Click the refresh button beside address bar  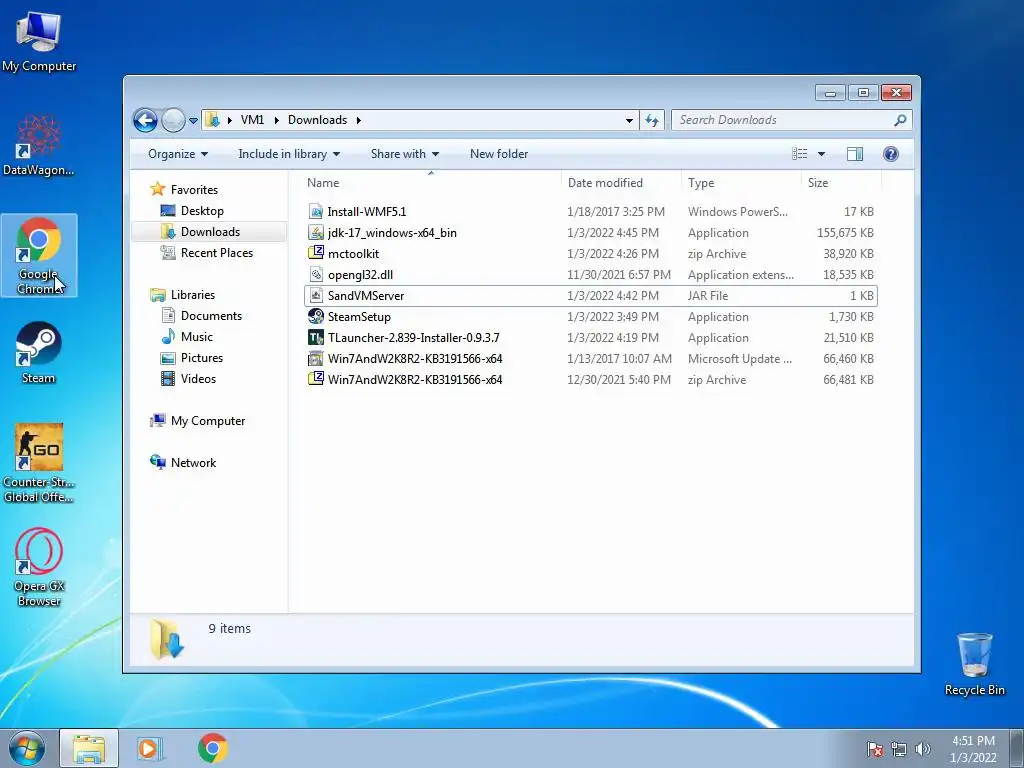pos(652,120)
